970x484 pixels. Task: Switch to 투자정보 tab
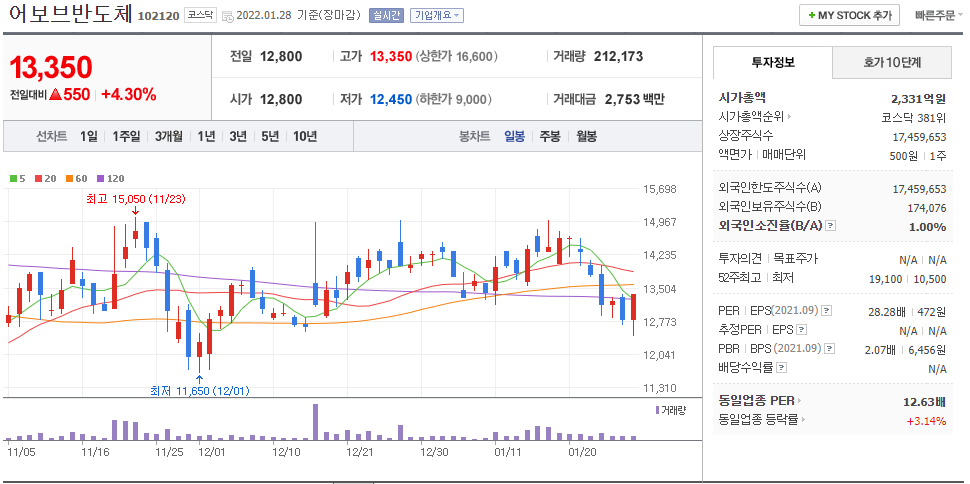click(773, 62)
